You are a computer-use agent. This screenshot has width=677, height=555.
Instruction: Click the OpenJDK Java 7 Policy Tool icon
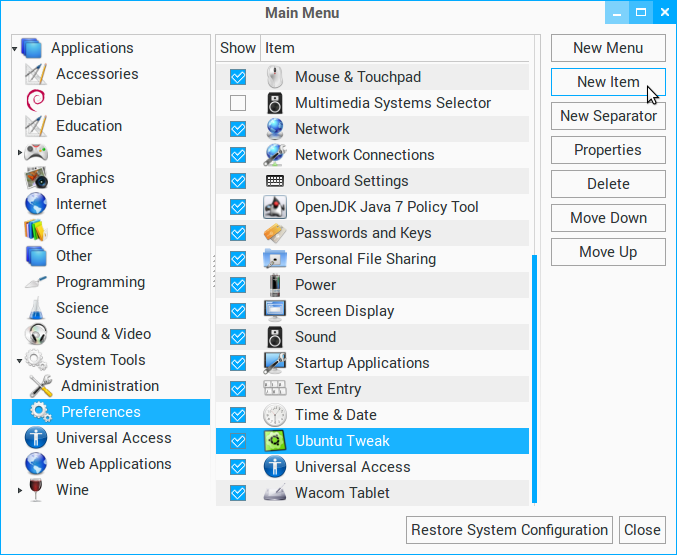click(x=275, y=207)
